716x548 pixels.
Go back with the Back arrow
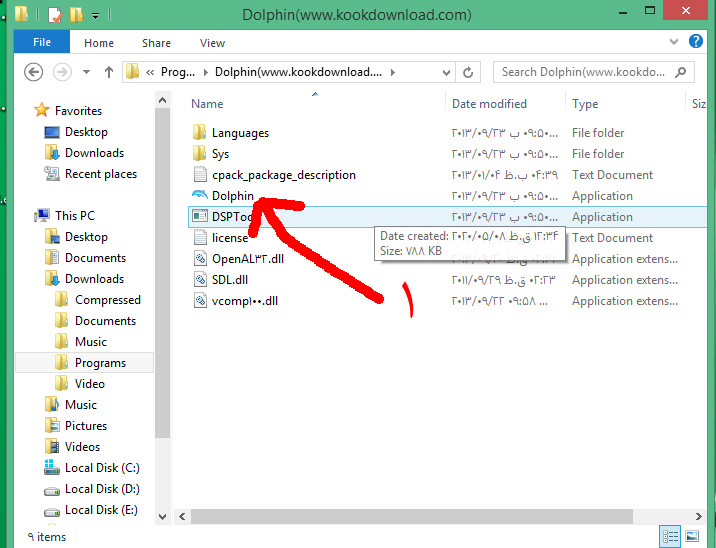point(33,72)
